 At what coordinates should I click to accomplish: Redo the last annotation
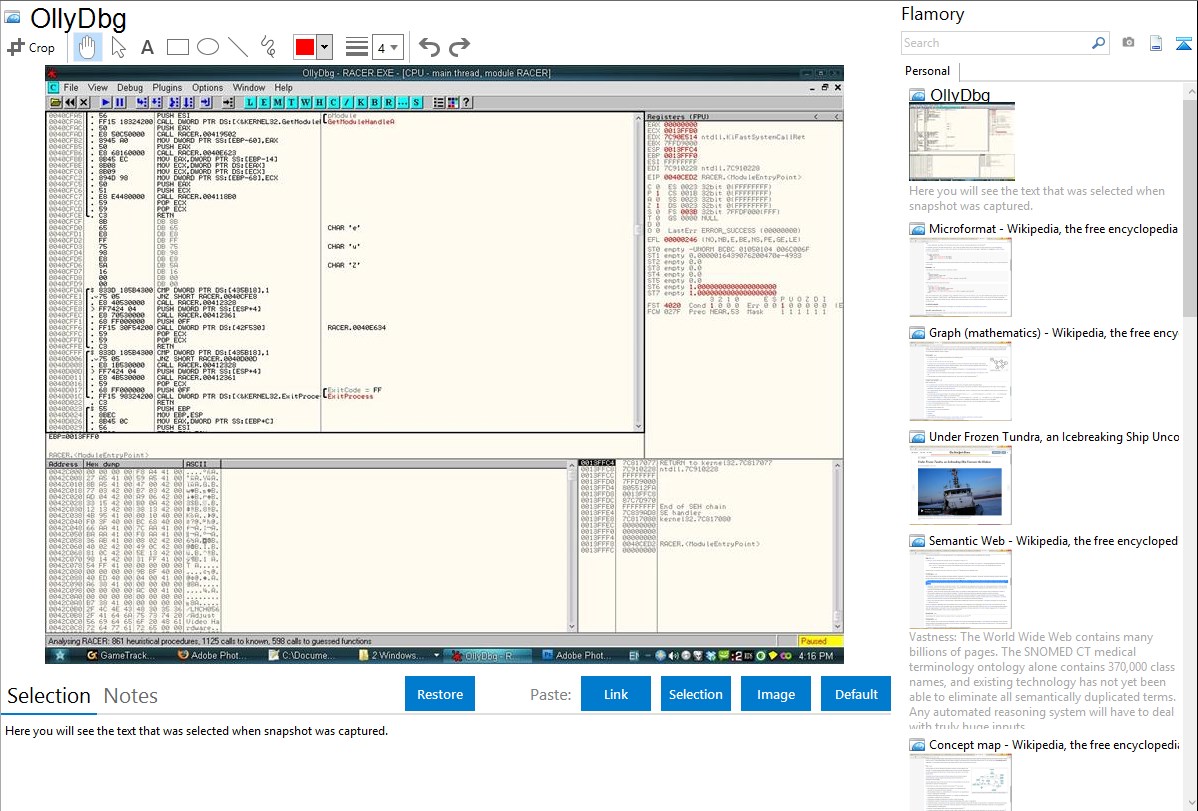coord(459,47)
